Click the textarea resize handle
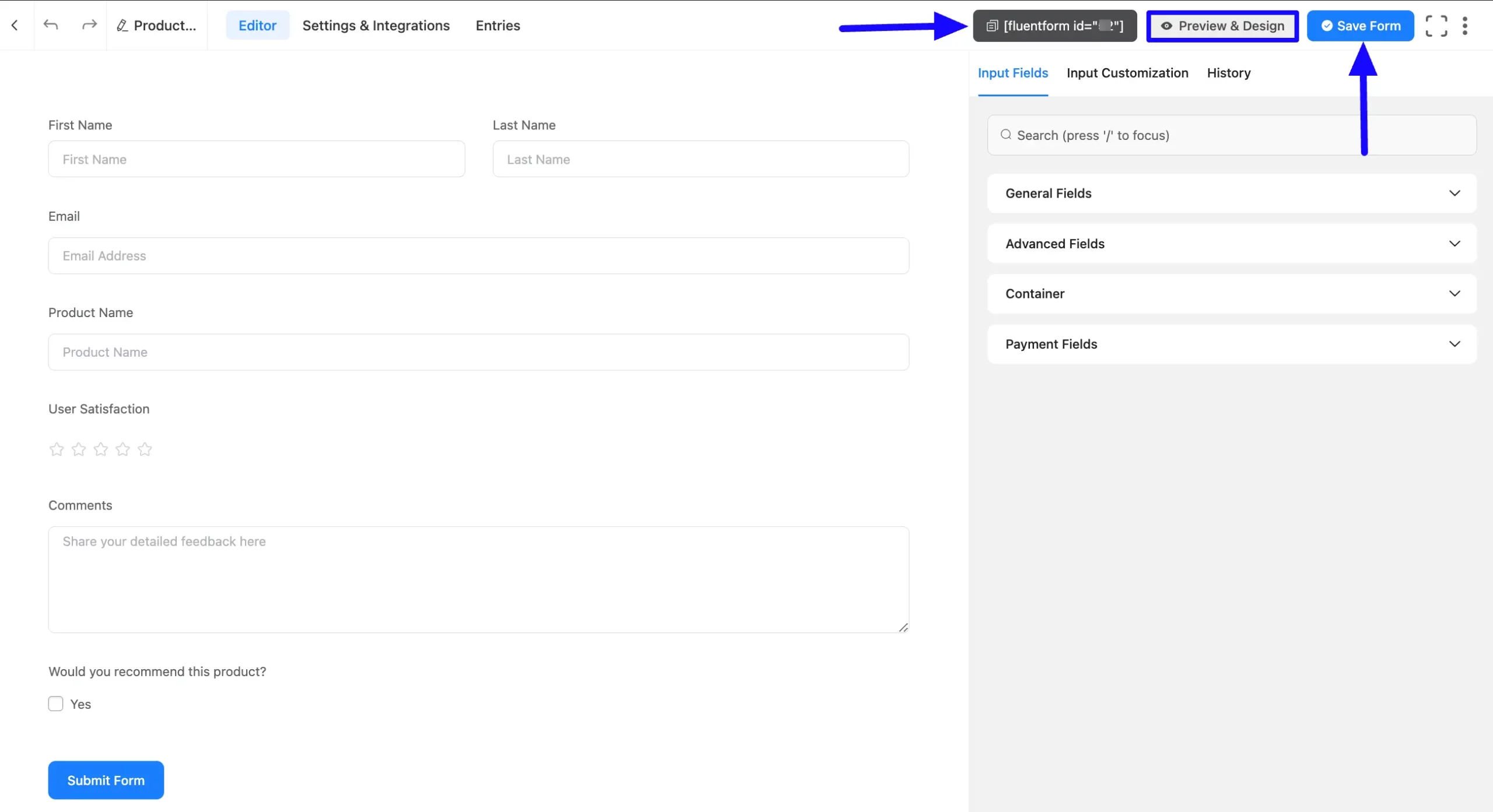This screenshot has width=1493, height=812. (903, 627)
